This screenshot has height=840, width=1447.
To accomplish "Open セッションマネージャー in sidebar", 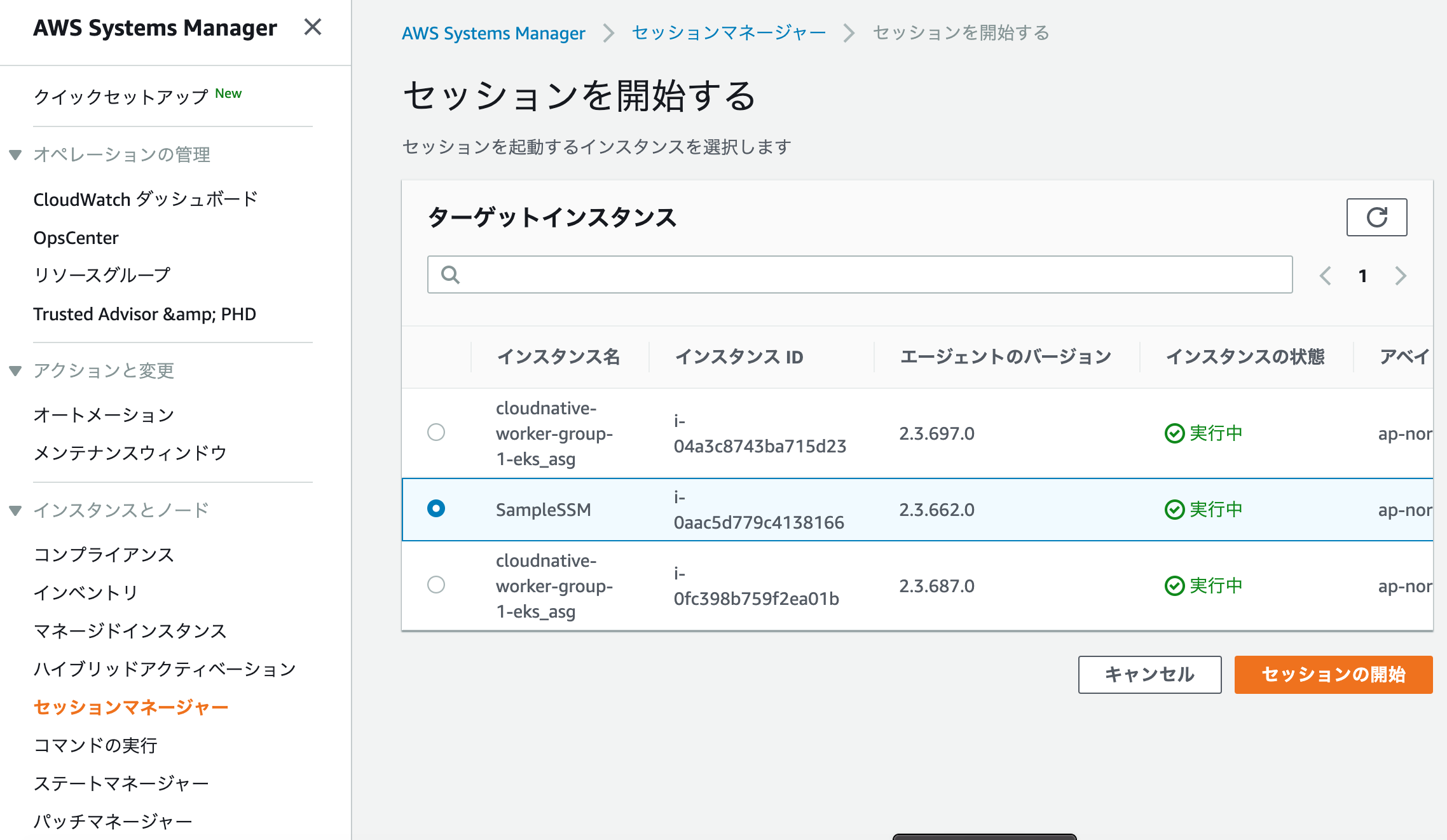I will [x=131, y=707].
